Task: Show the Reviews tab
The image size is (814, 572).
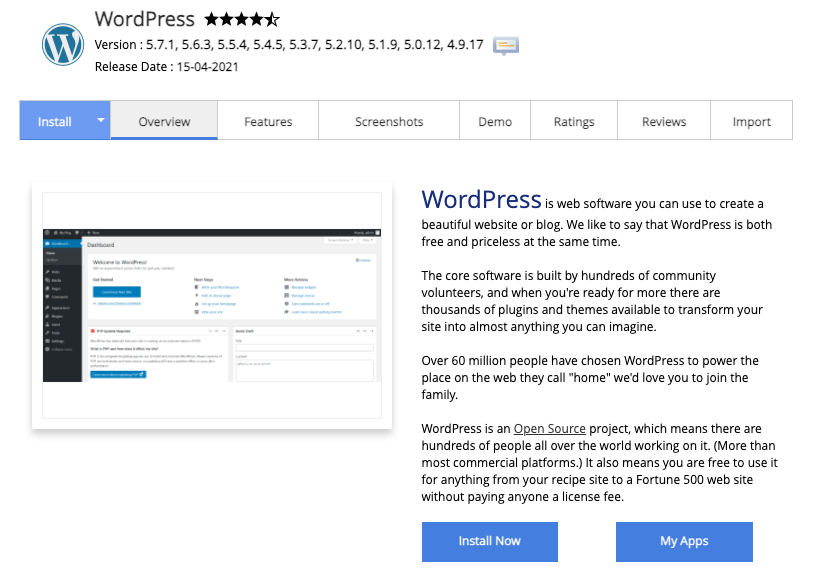Action: (664, 121)
